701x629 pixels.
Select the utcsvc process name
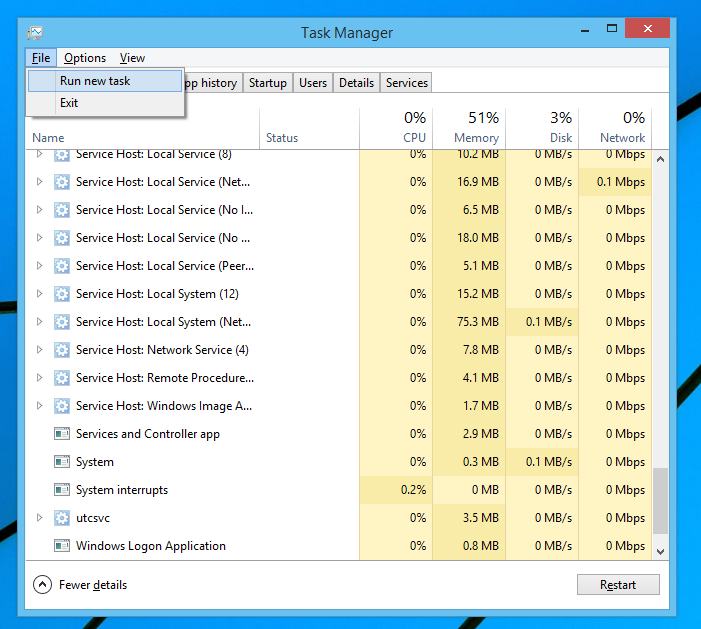[93, 518]
